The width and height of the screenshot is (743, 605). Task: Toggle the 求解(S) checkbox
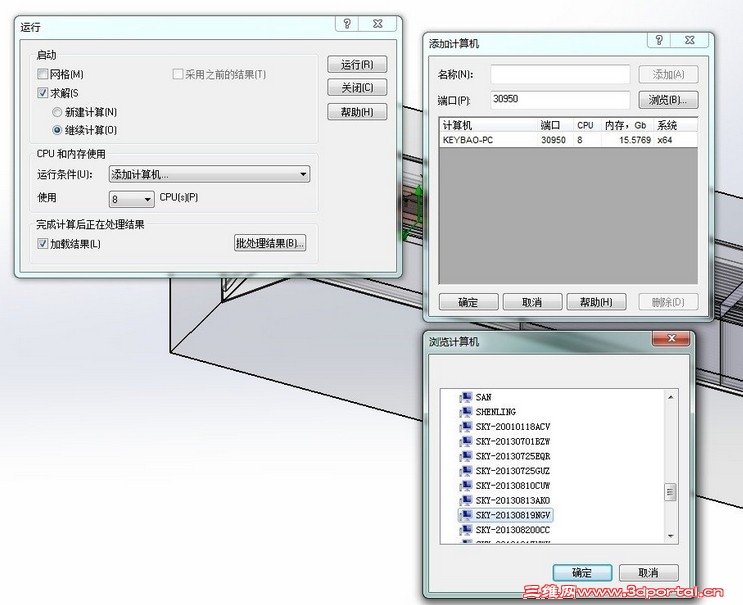tap(43, 92)
